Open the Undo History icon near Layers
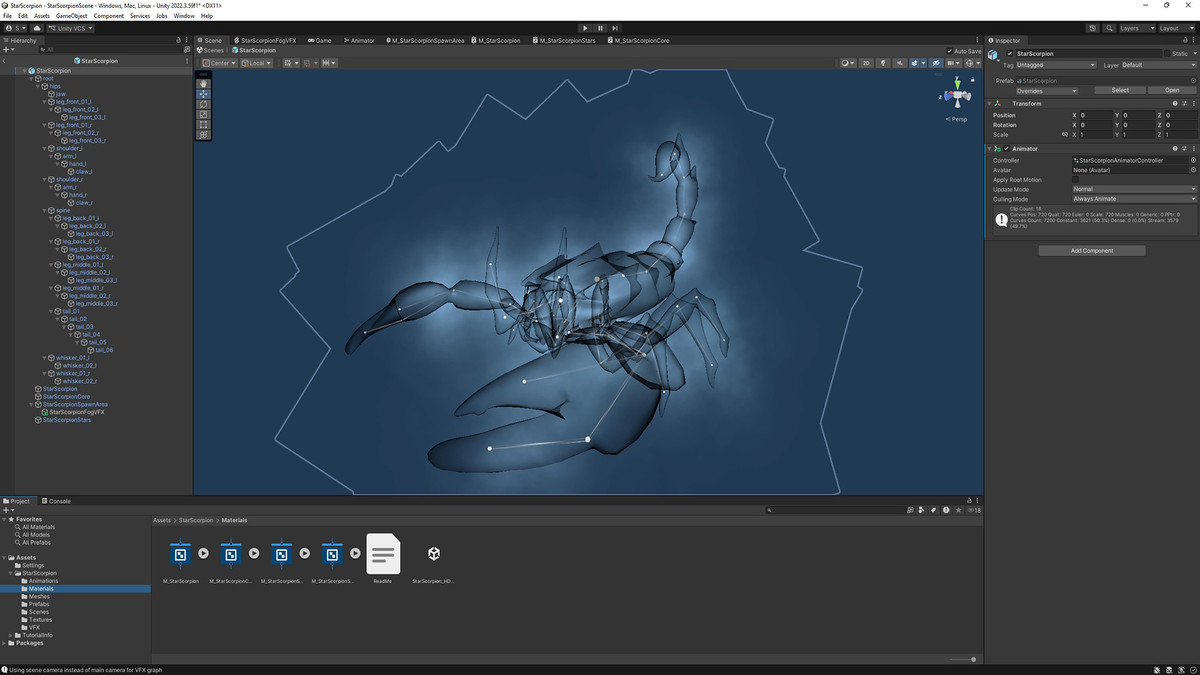1200x675 pixels. pos(1093,28)
